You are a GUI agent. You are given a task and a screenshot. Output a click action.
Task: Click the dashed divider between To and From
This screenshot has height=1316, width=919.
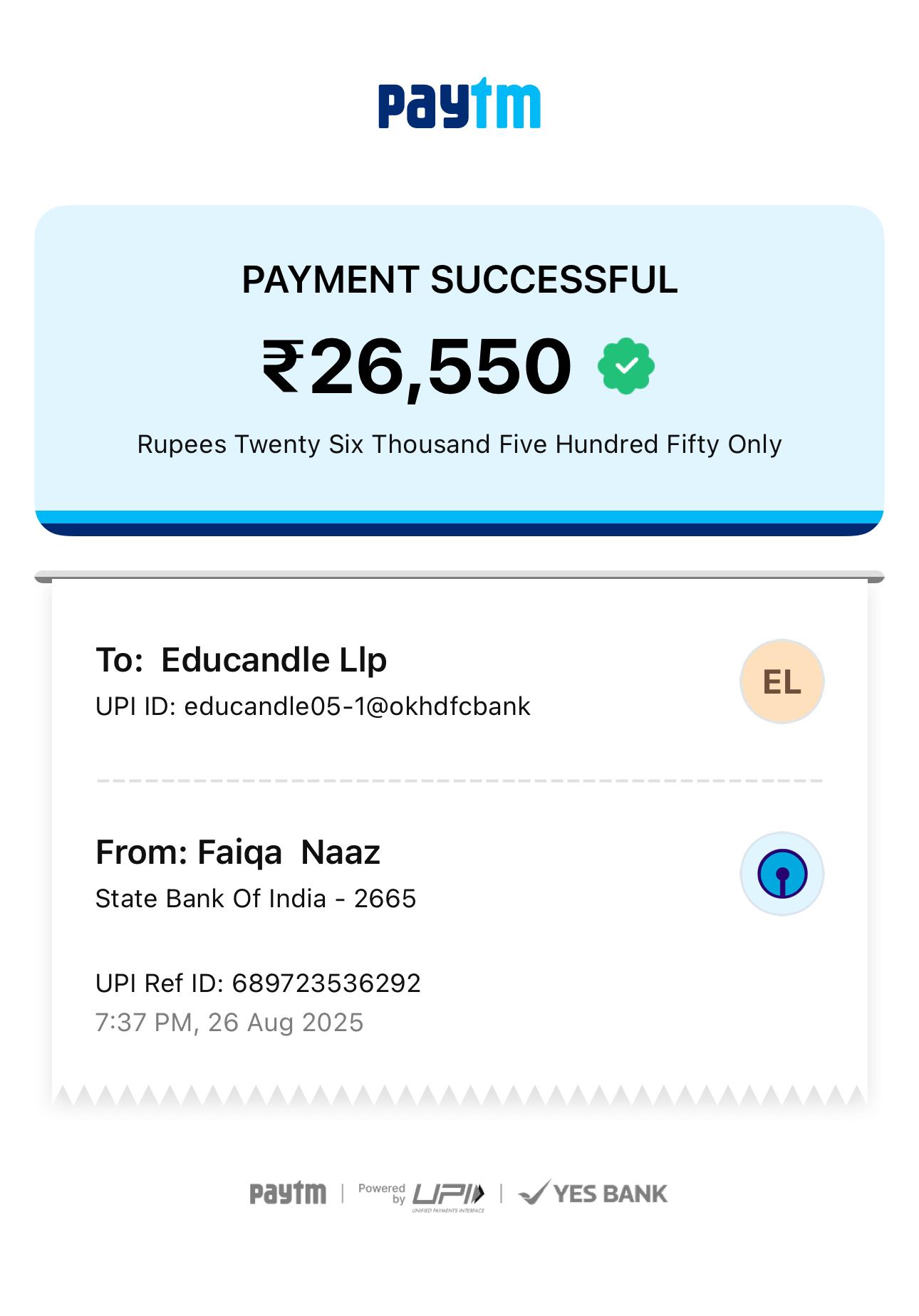459,781
